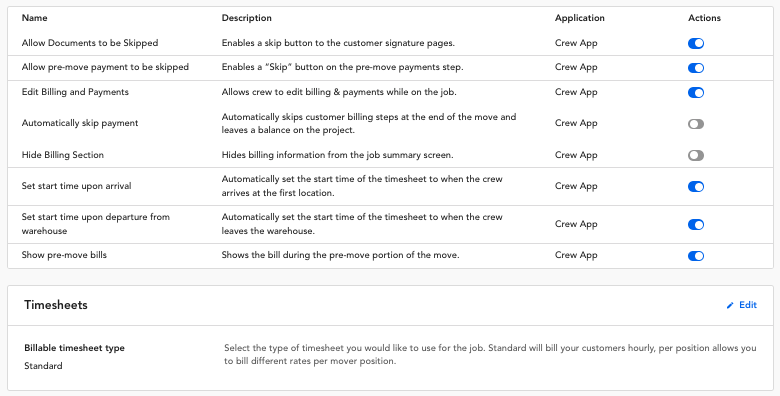780x396 pixels.
Task: Toggle Edit Billing and Payments off
Action: coord(696,93)
